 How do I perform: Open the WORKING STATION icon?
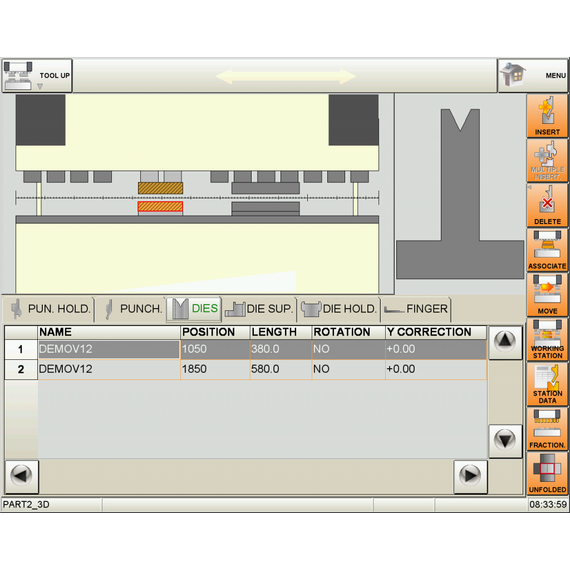pyautogui.click(x=547, y=339)
